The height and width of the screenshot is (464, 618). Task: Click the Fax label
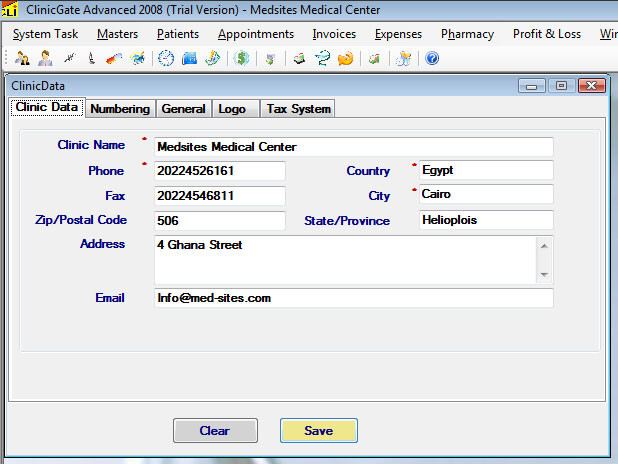coord(115,196)
